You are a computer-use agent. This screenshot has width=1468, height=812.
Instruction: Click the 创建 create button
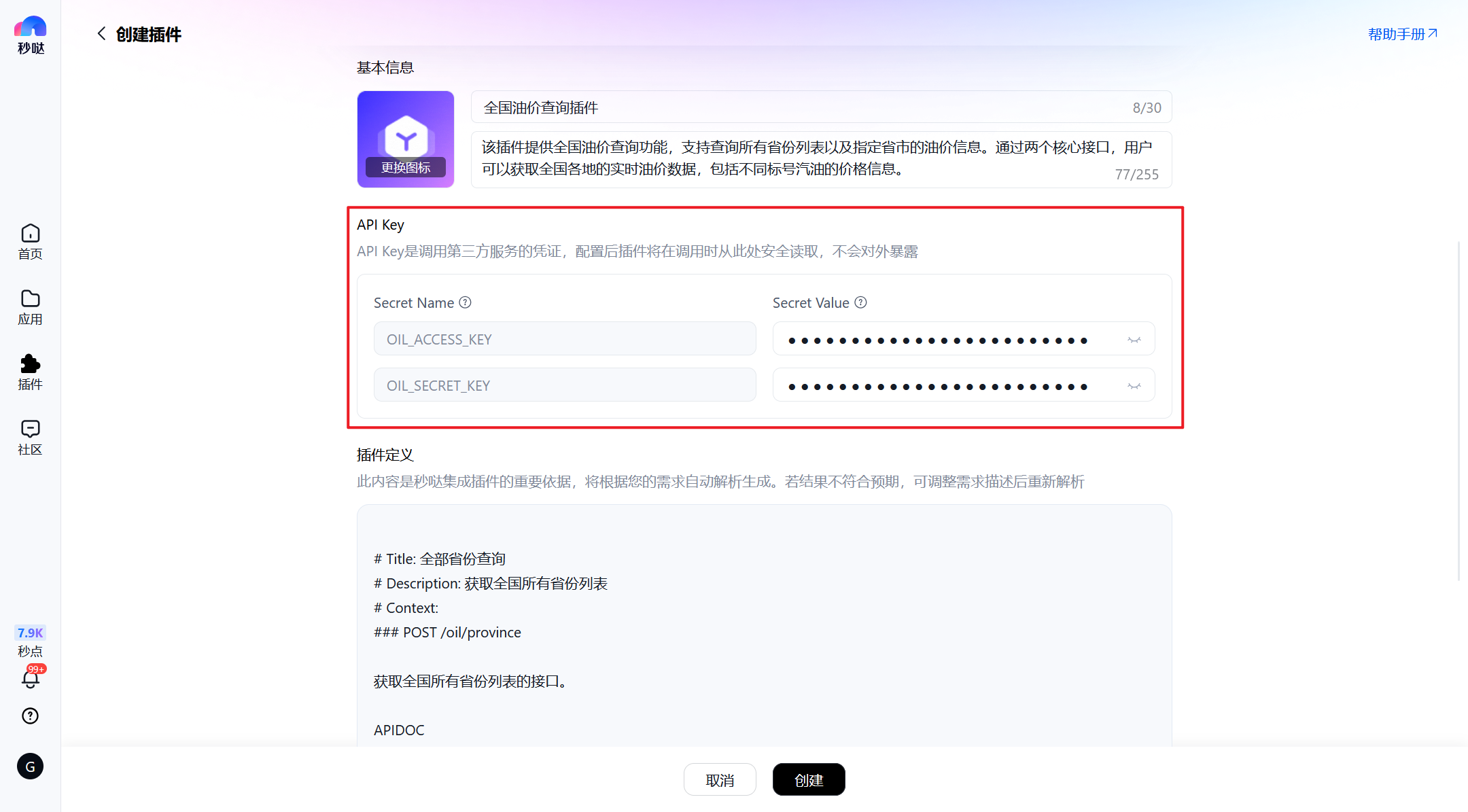(809, 779)
